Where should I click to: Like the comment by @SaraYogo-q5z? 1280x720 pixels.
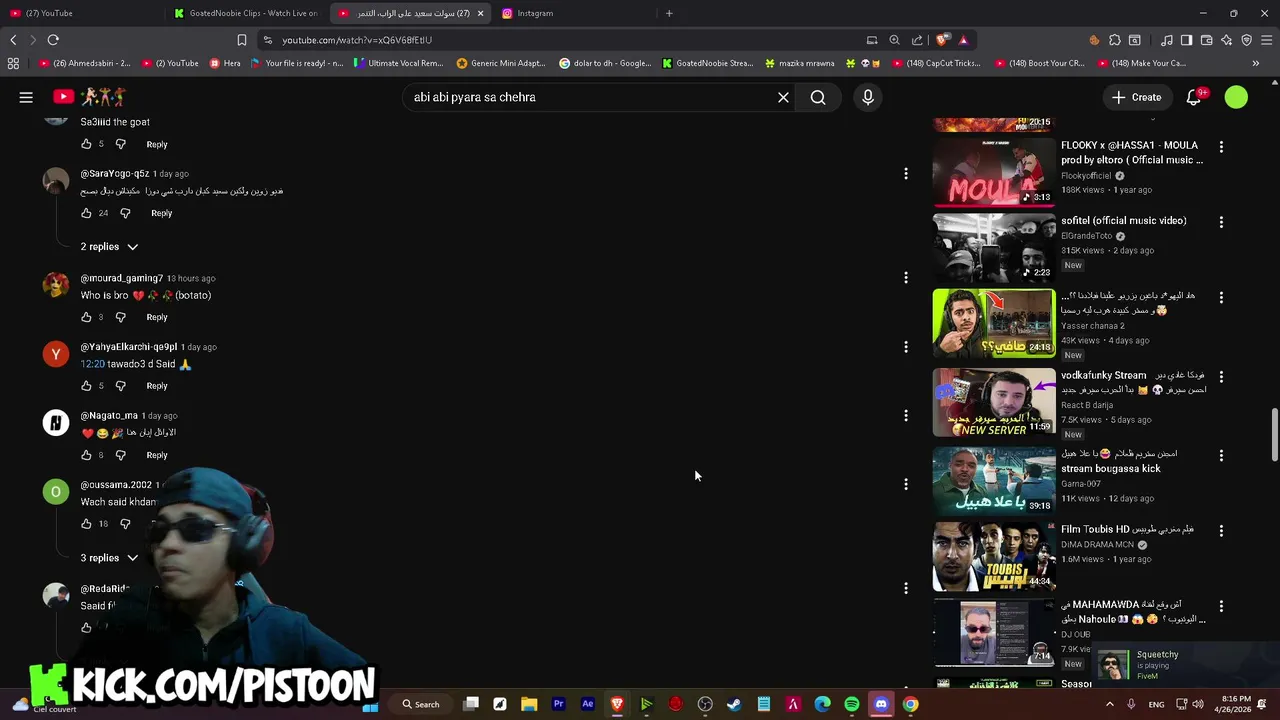[x=86, y=213]
